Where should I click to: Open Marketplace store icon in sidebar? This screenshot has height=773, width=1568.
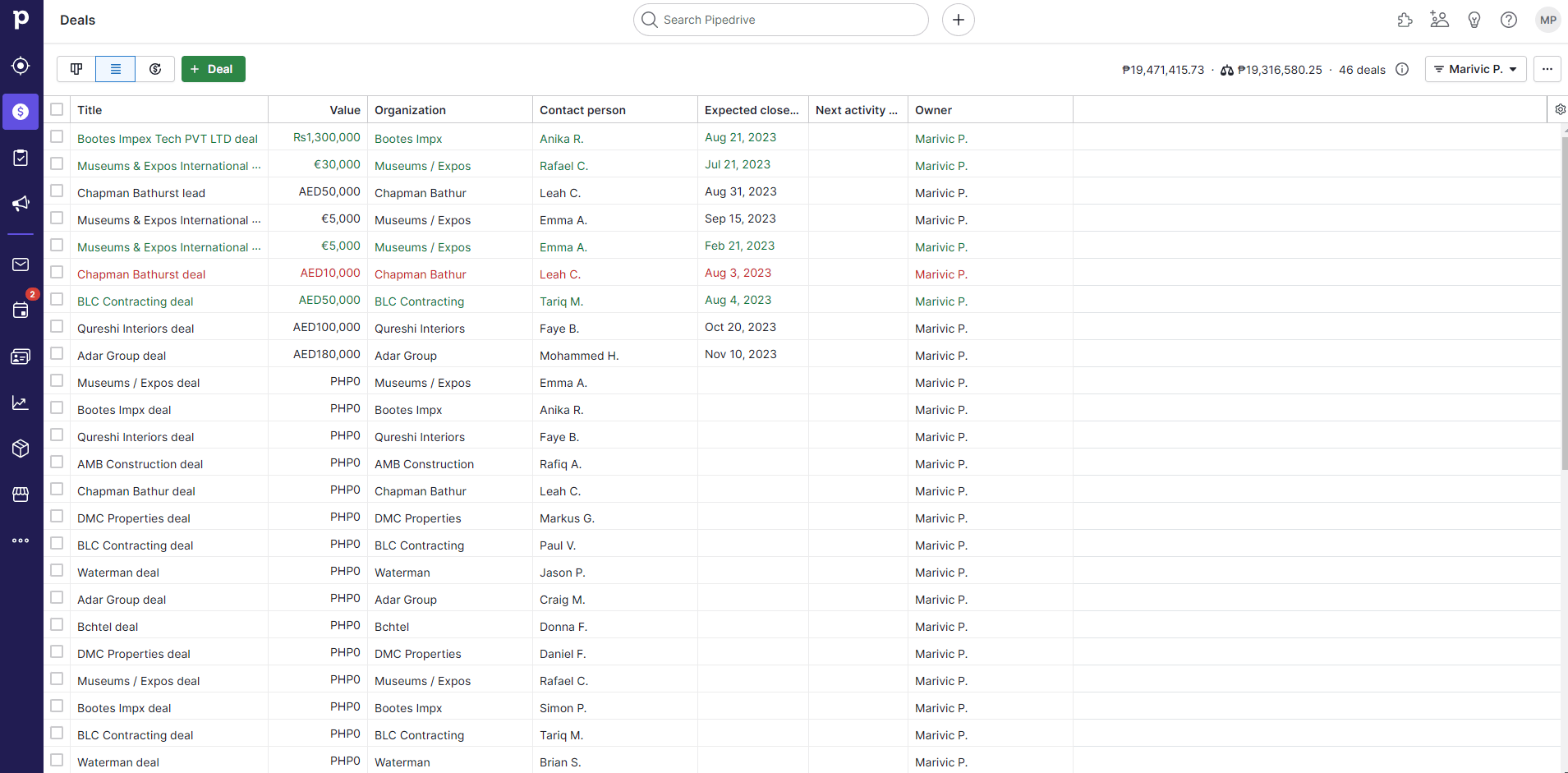(21, 494)
